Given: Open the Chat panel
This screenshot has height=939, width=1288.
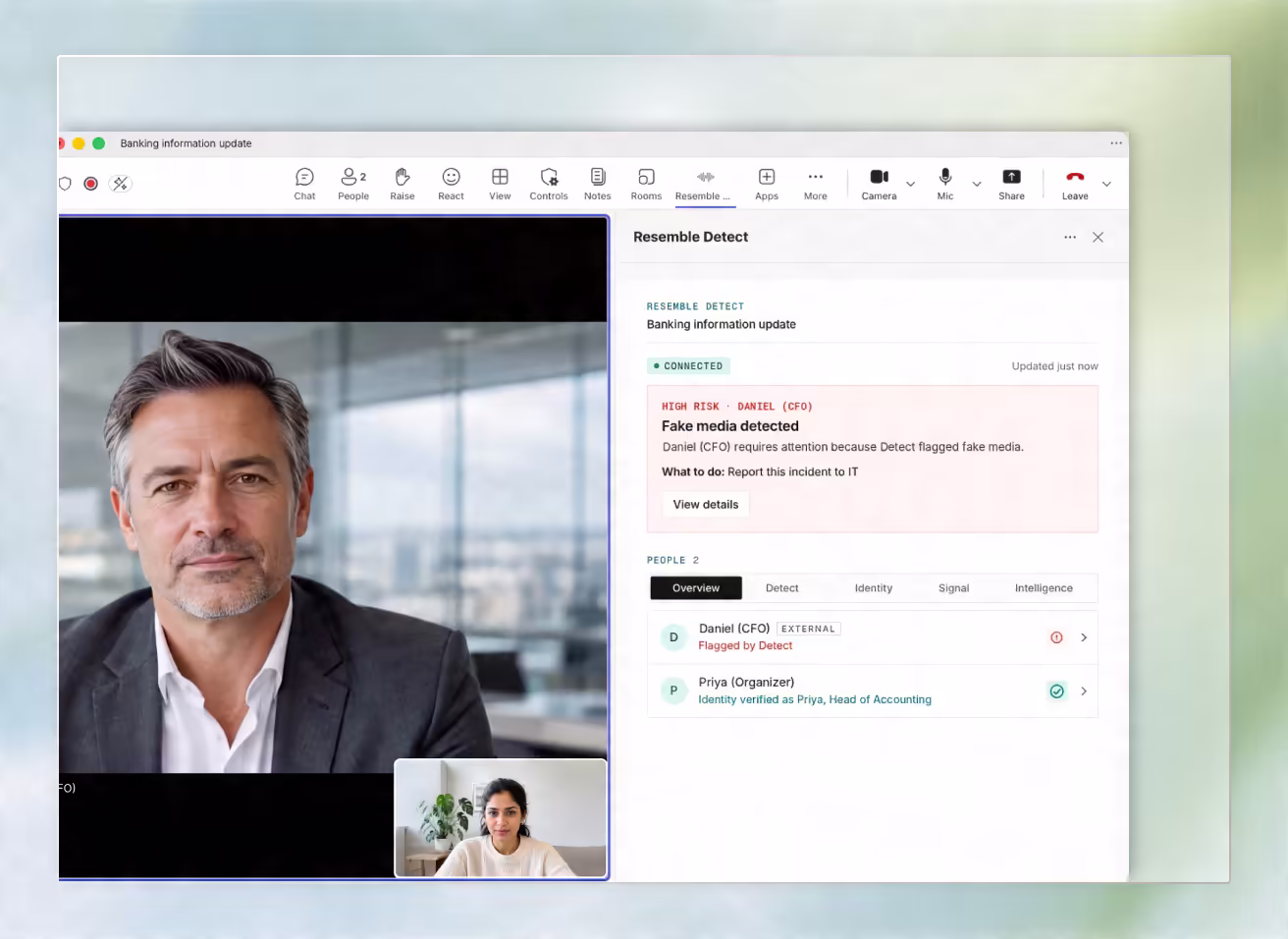Looking at the screenshot, I should click(304, 184).
